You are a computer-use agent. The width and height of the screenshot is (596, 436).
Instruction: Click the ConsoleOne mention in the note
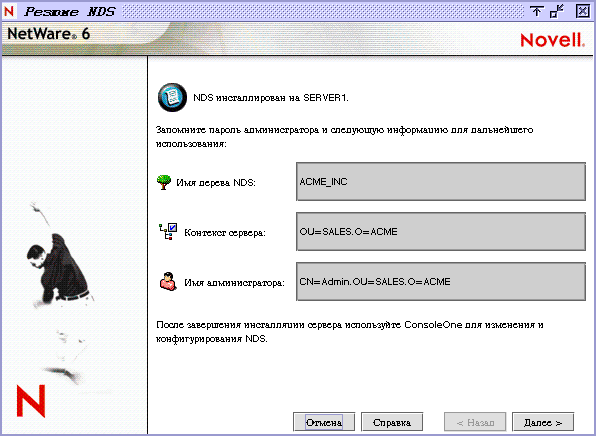click(433, 325)
